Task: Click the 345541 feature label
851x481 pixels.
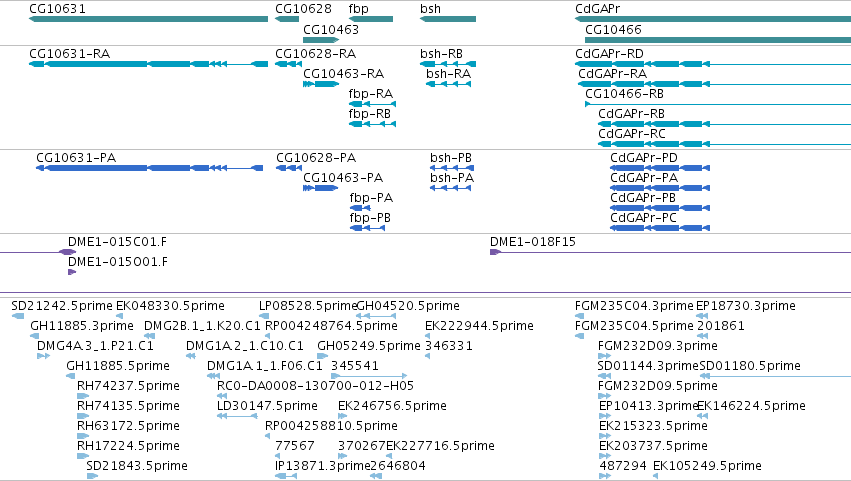Action: coord(355,366)
